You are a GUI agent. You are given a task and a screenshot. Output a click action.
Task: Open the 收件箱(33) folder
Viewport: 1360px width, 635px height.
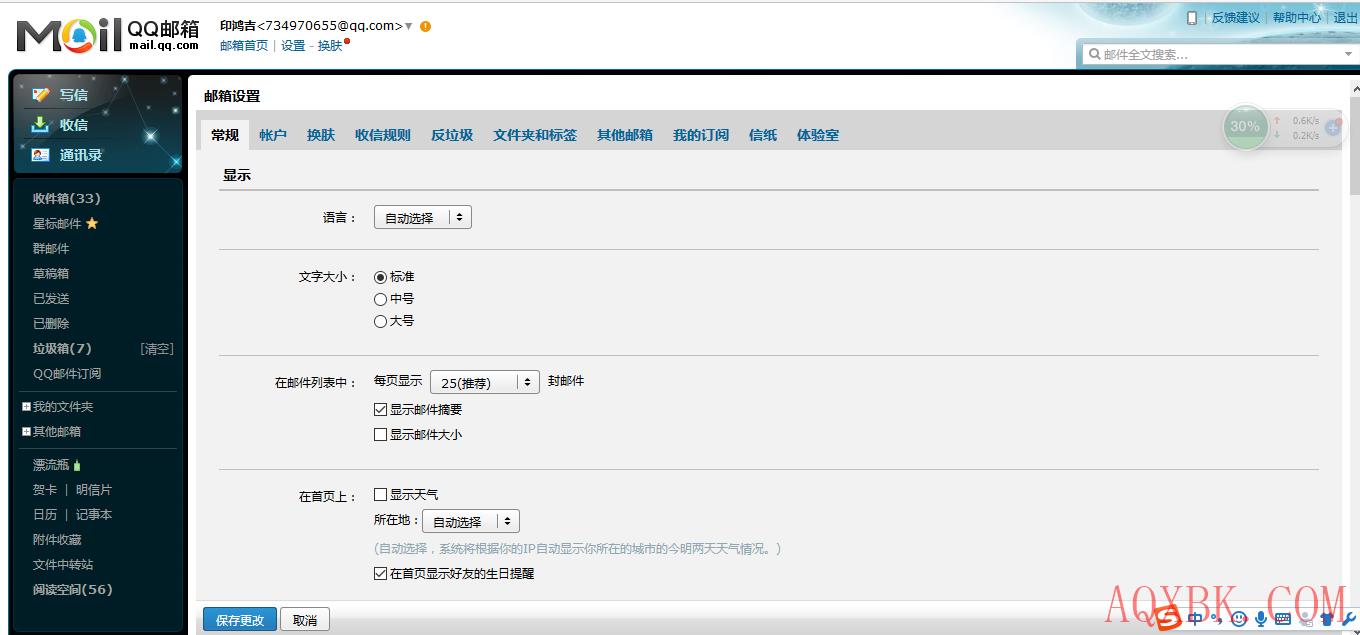(x=67, y=198)
